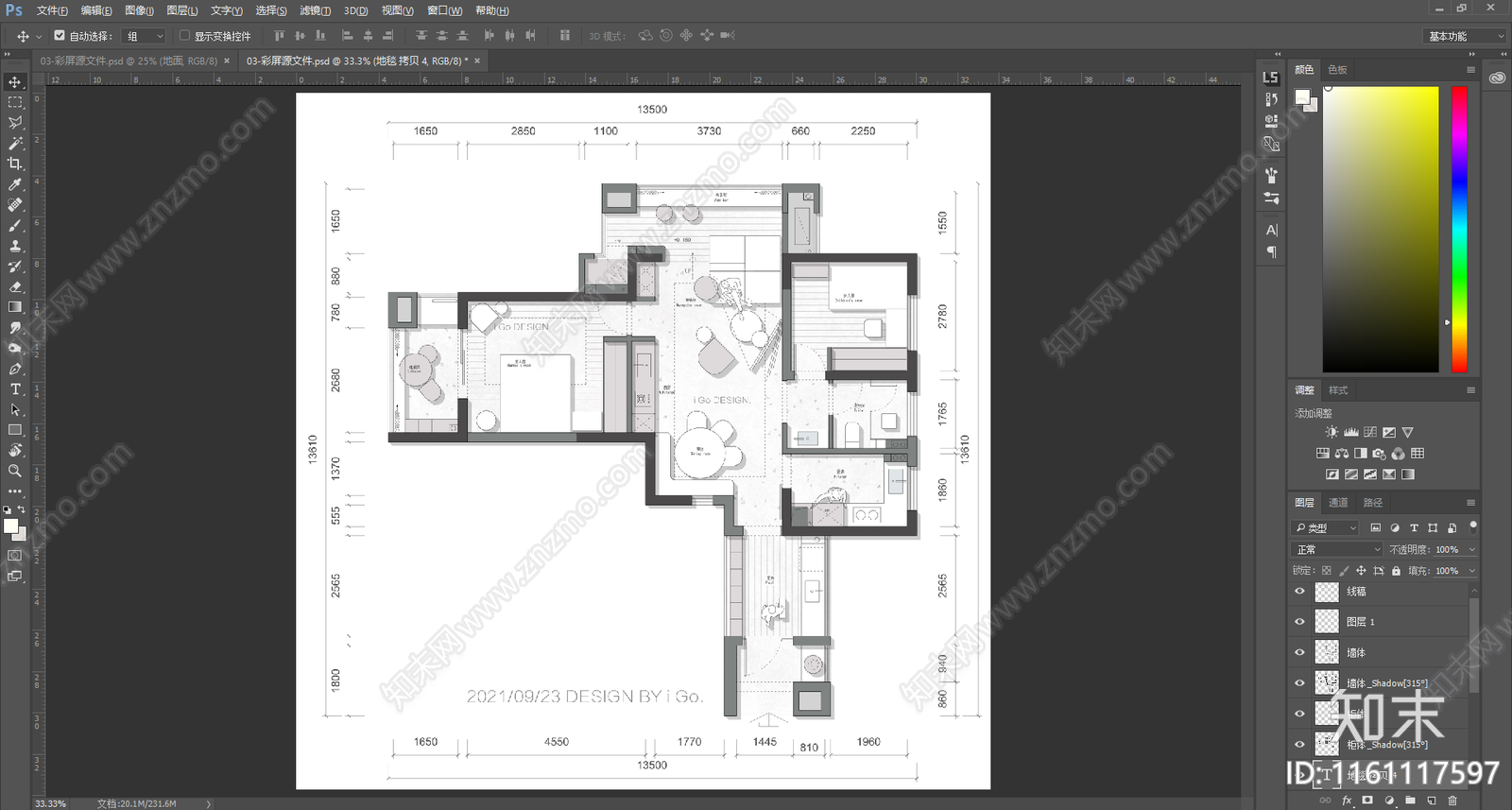Open the 不透明度 opacity dropdown arrow
1512x810 pixels.
tap(1471, 549)
